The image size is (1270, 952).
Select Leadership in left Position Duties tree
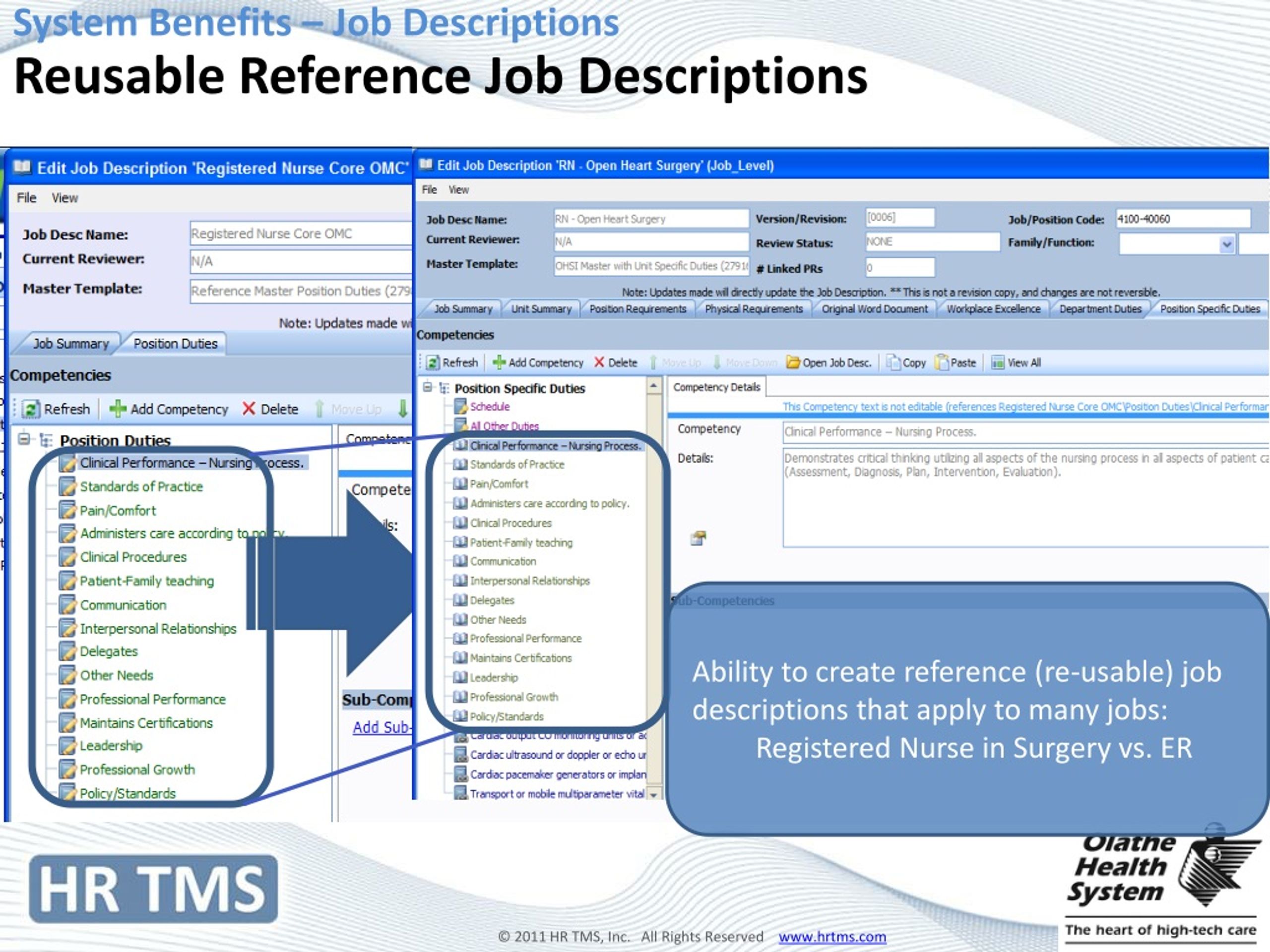pyautogui.click(x=111, y=746)
